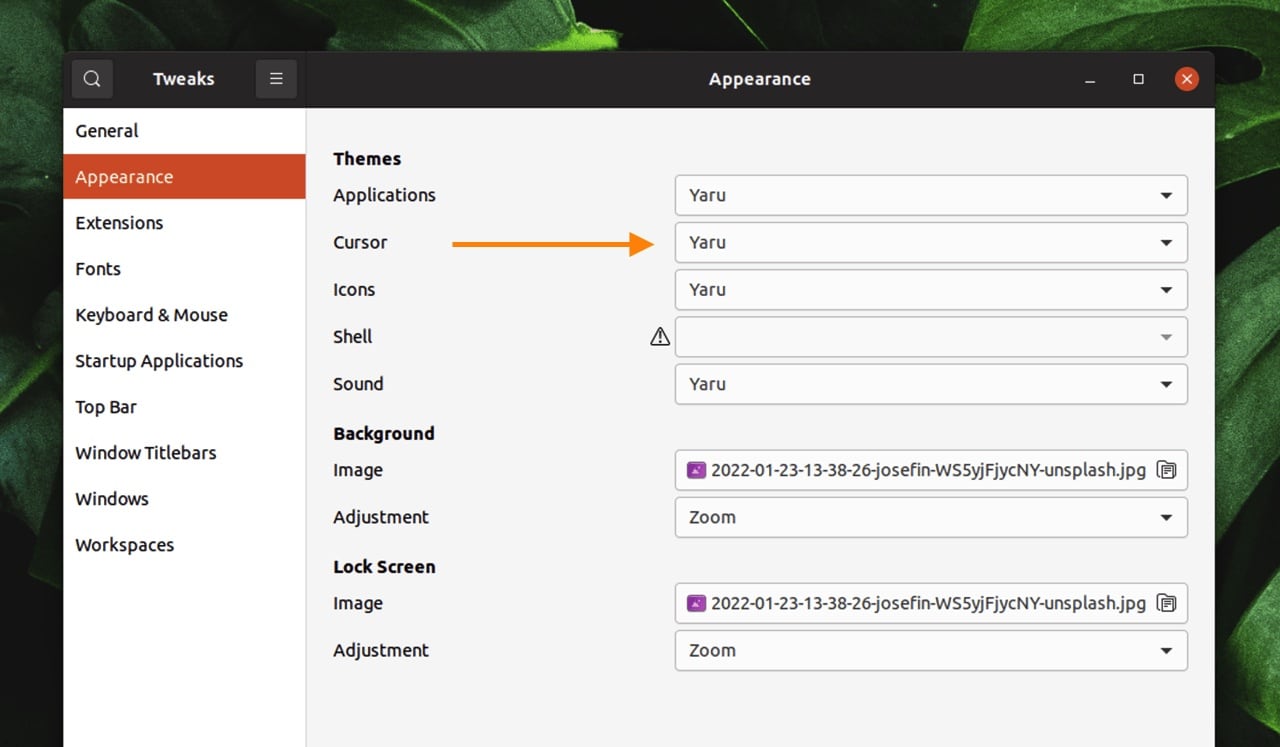The height and width of the screenshot is (747, 1280).
Task: Open Startup Applications in the sidebar
Action: click(x=184, y=361)
